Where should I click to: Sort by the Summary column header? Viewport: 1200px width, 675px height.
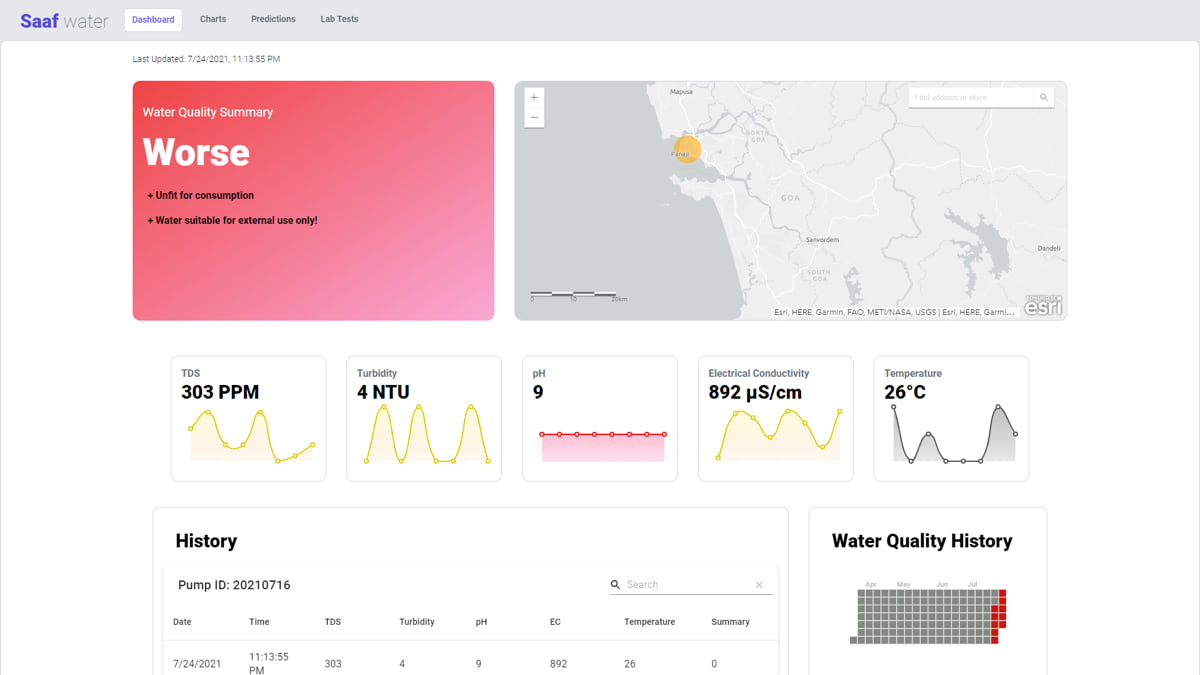click(x=730, y=622)
